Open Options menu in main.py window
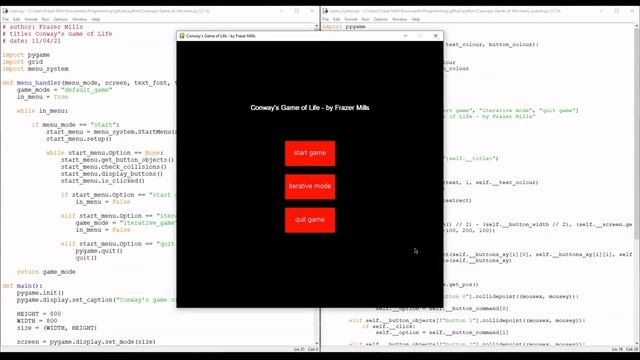Viewport: 640px width, 360px height. [x=60, y=19]
